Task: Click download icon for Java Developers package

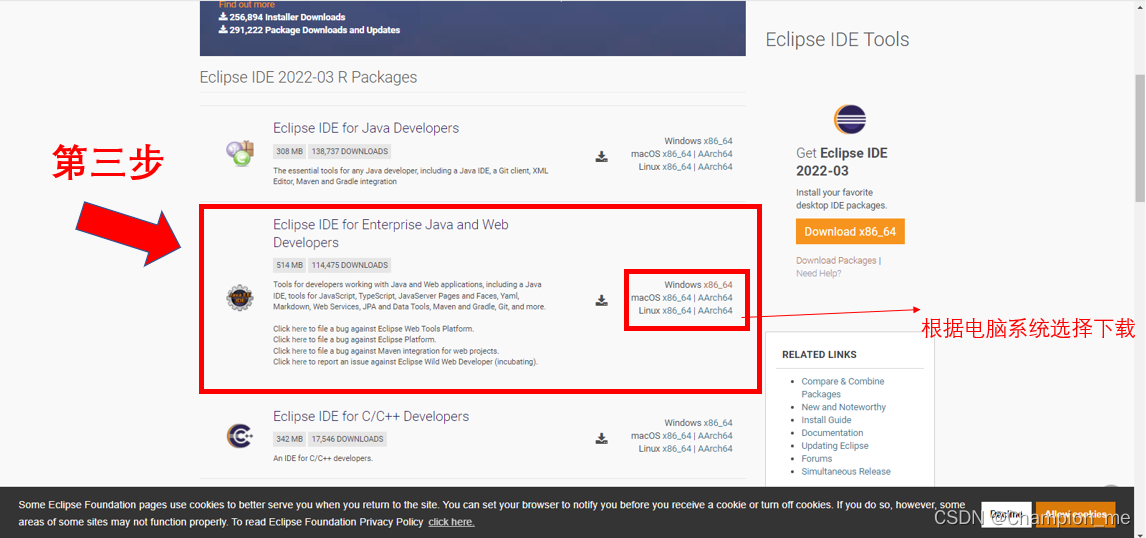Action: pyautogui.click(x=602, y=156)
